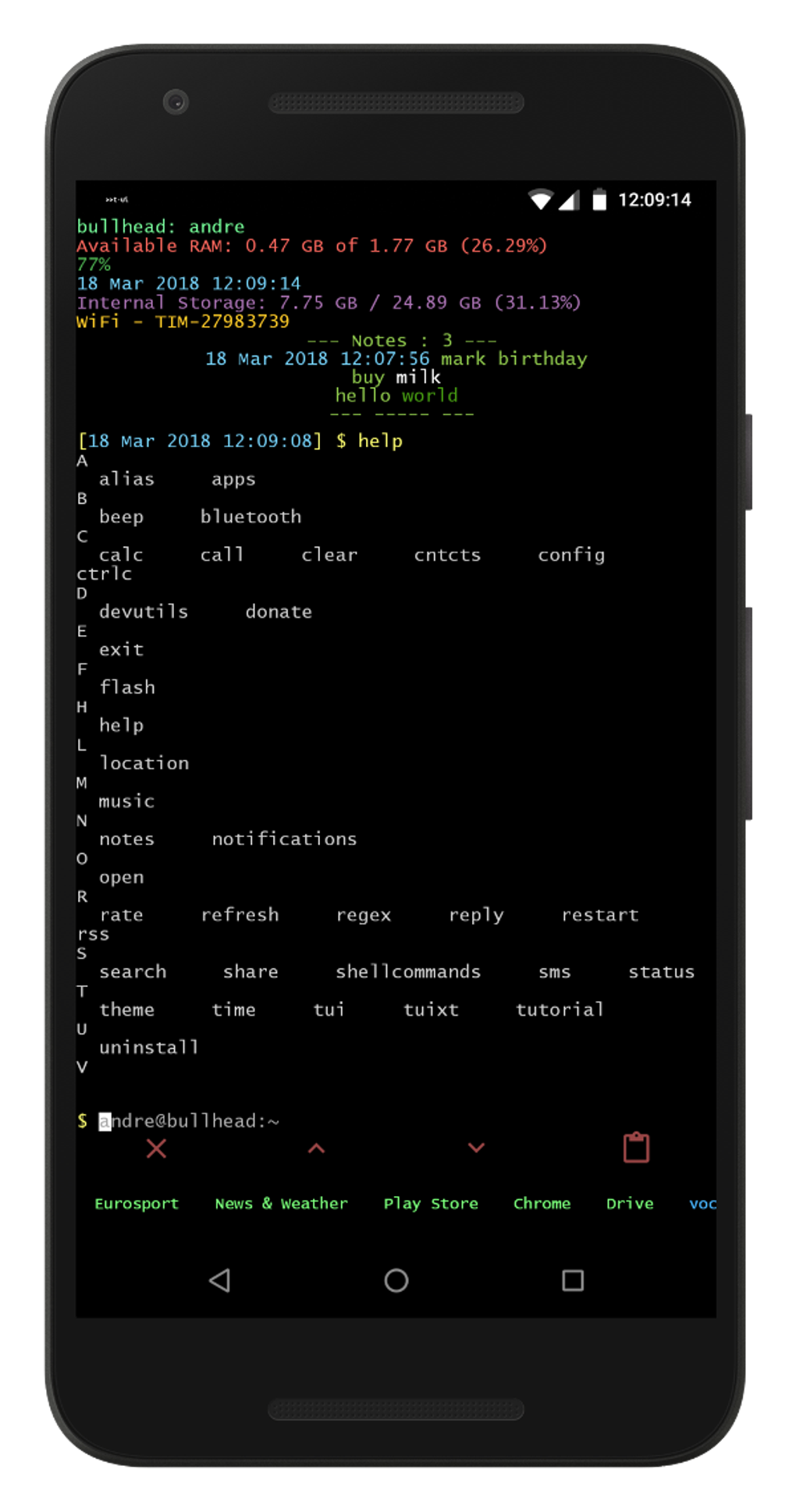Tap the command input field andre@bullhead
Viewport: 796px width, 1512px height.
pyautogui.click(x=396, y=1121)
